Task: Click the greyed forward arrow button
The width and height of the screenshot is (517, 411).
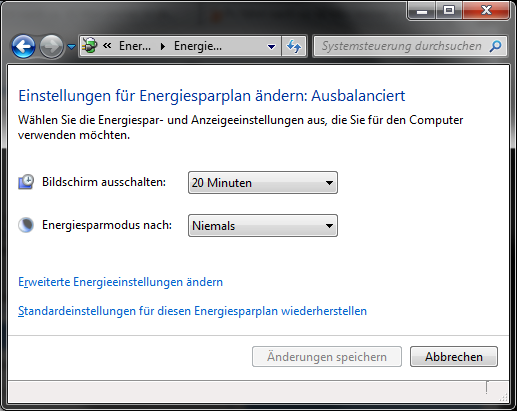Action: [x=51, y=46]
